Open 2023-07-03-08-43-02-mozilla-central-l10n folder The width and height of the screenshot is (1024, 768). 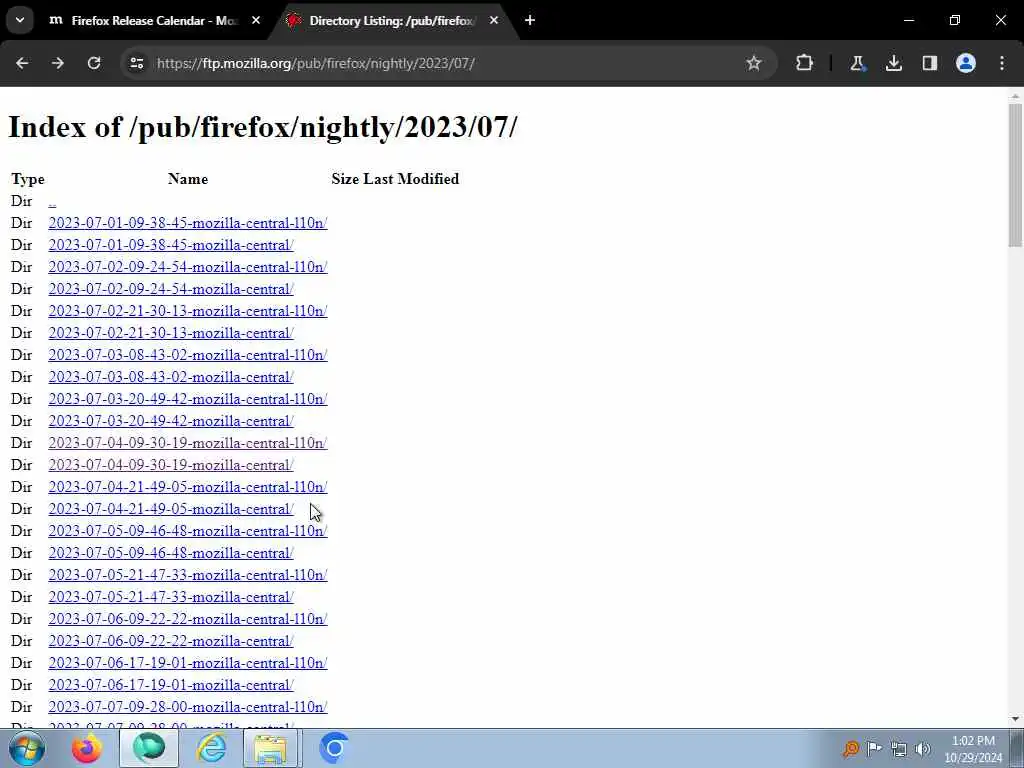pyautogui.click(x=188, y=355)
